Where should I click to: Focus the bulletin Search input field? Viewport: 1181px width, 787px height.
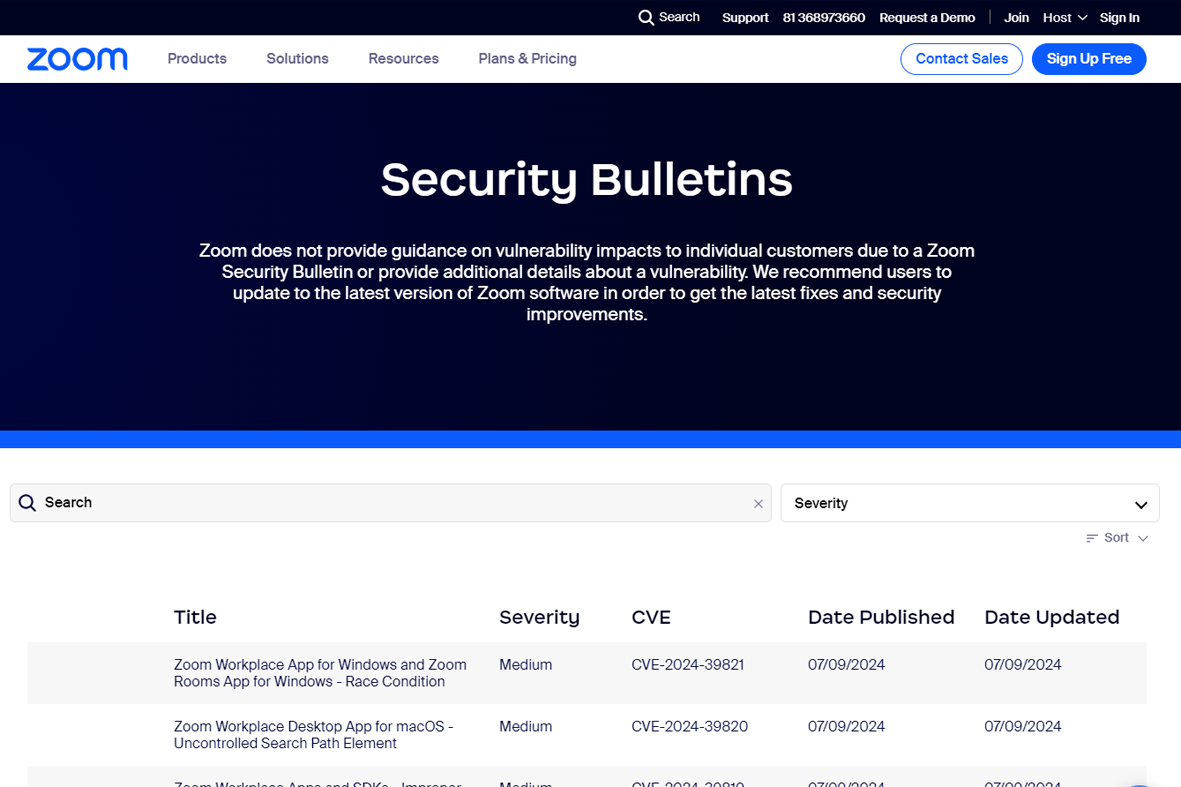(390, 503)
